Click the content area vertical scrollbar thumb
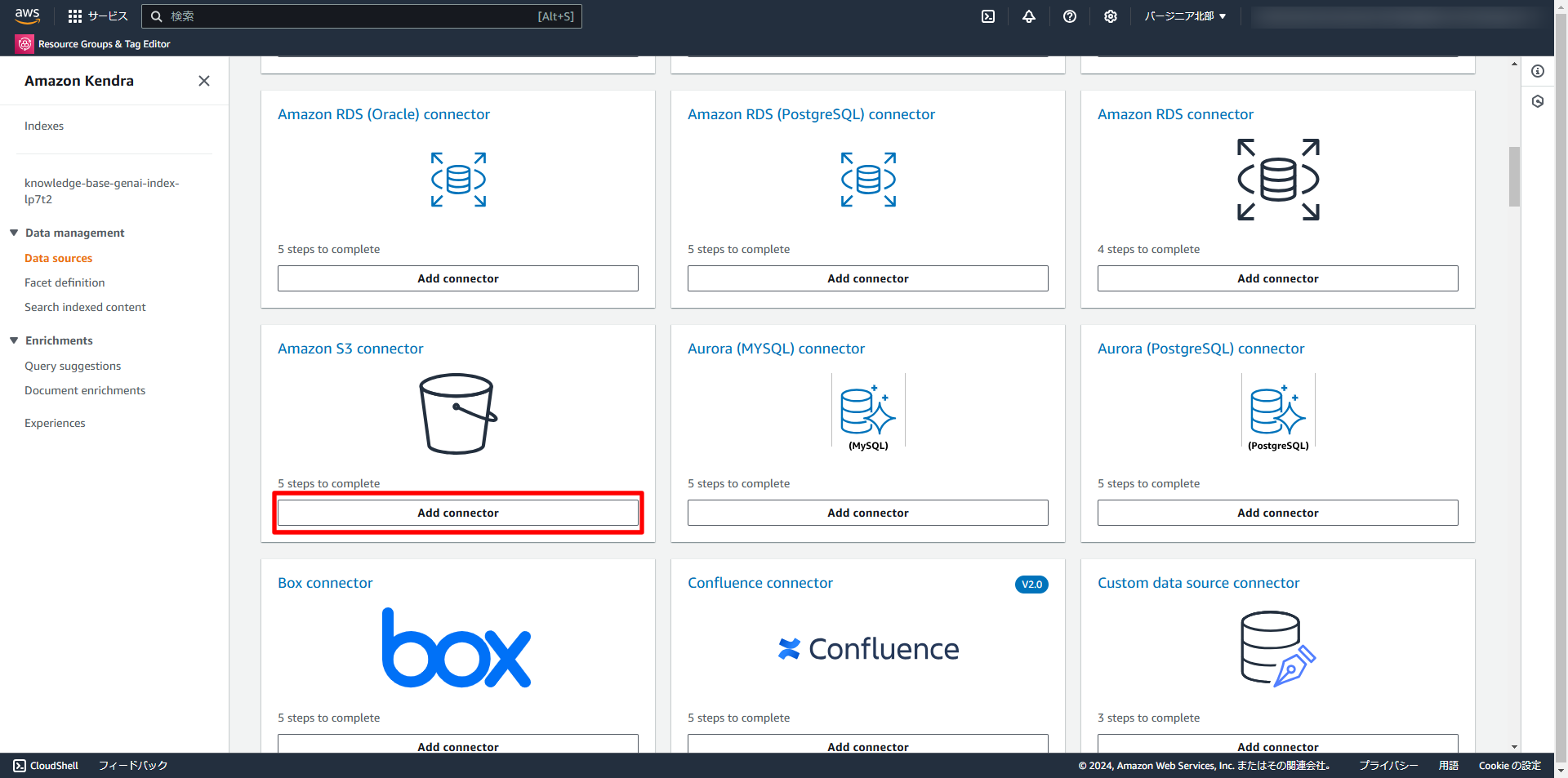Viewport: 1568px width, 778px height. pos(1514,176)
